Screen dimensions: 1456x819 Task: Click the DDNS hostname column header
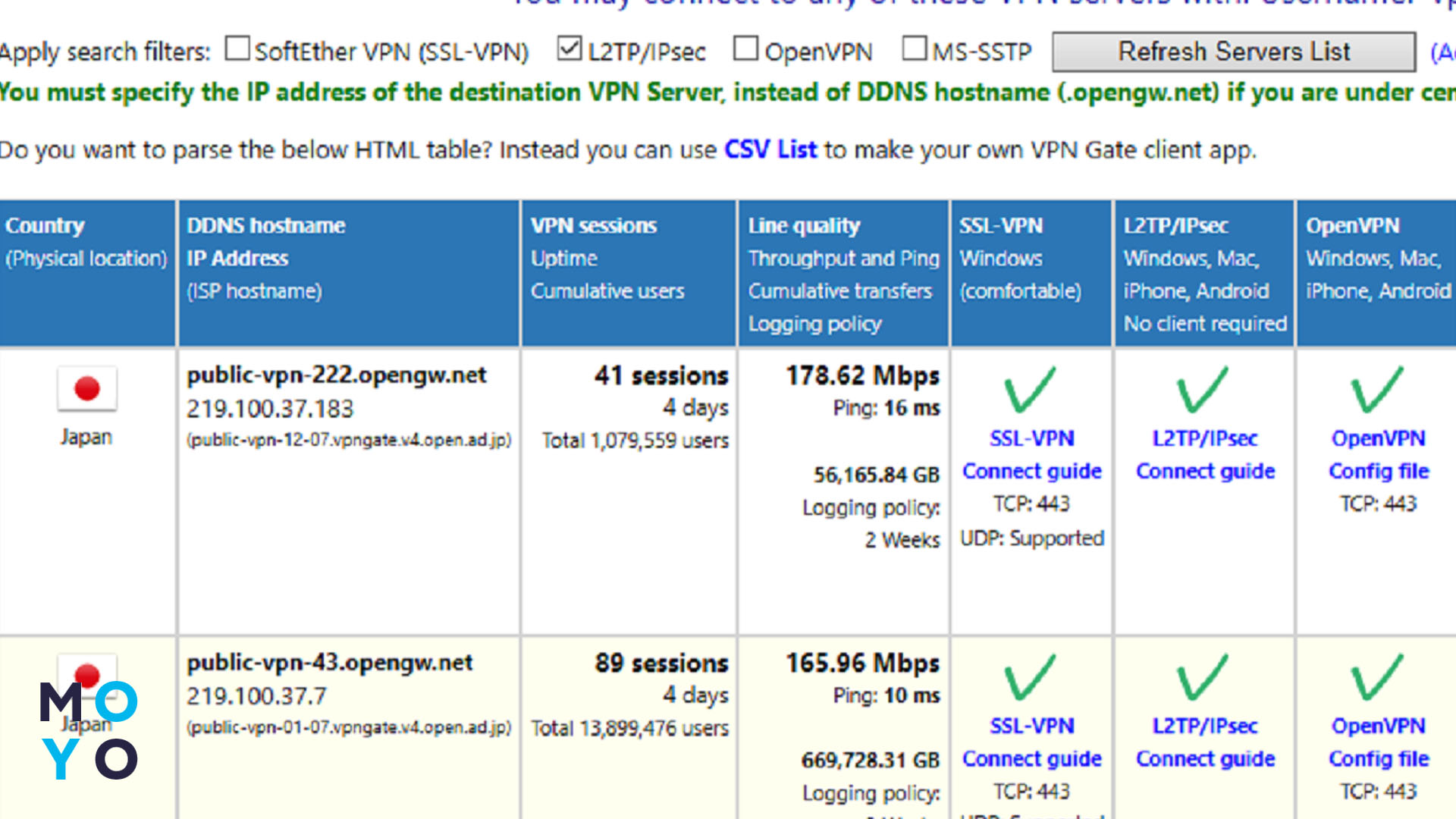tap(350, 274)
